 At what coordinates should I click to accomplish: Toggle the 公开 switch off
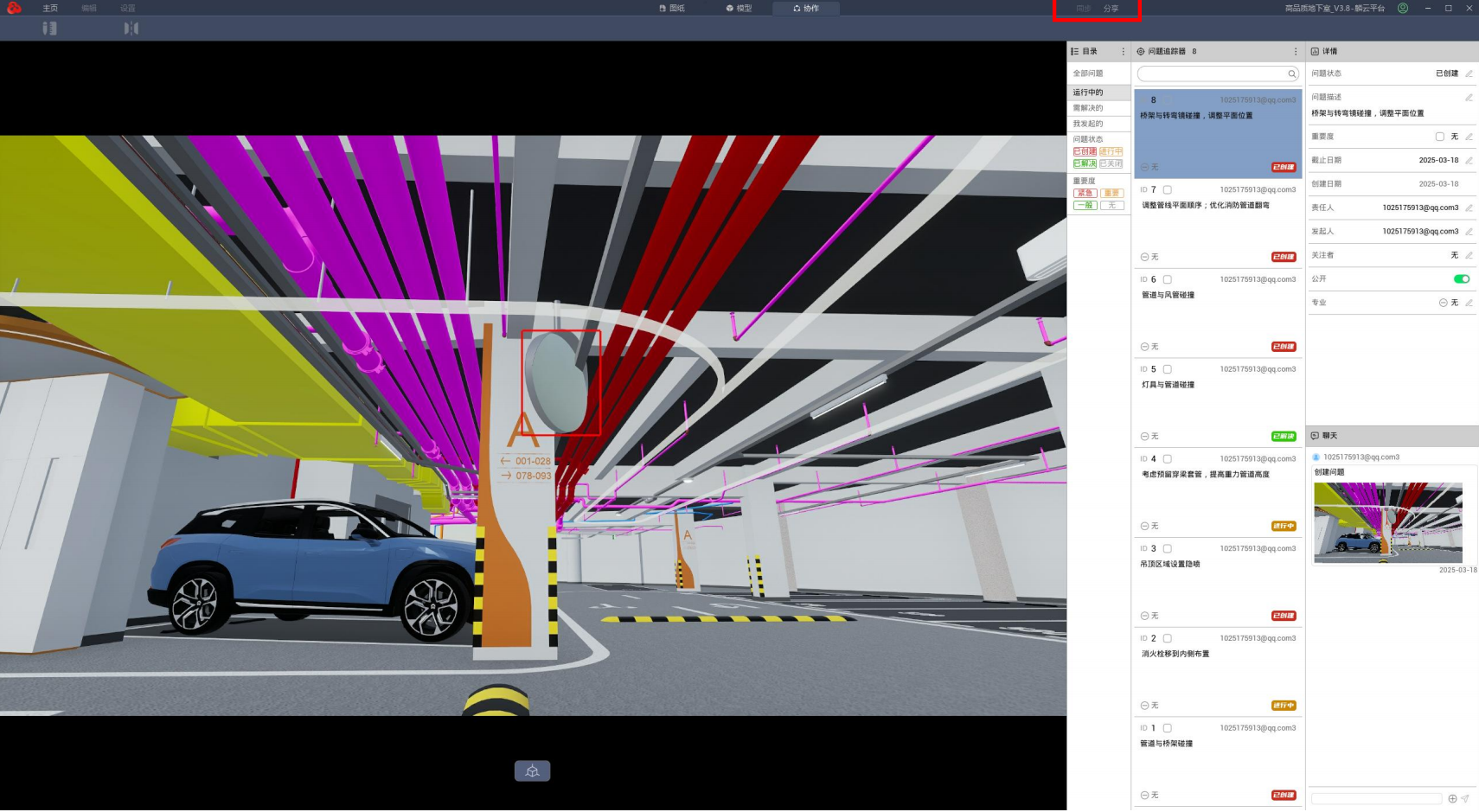coord(1461,278)
